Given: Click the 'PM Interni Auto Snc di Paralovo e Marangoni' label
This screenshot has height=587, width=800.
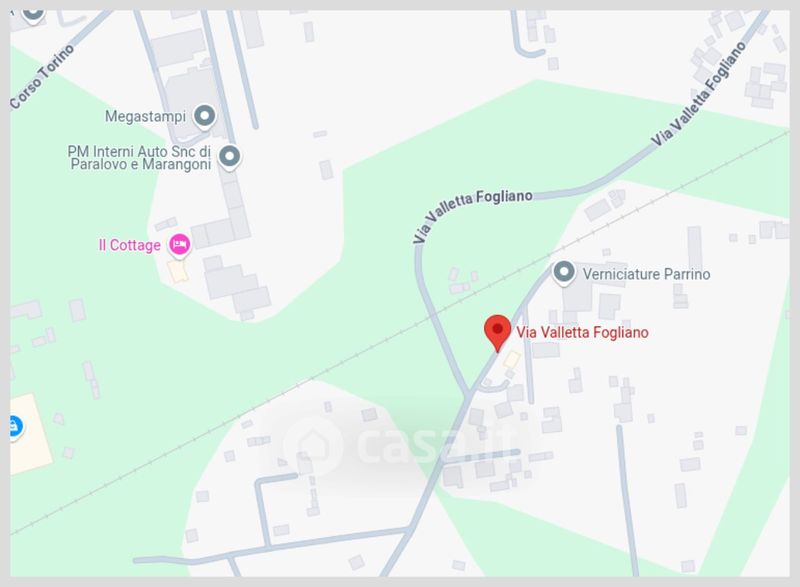Looking at the screenshot, I should pos(139,158).
